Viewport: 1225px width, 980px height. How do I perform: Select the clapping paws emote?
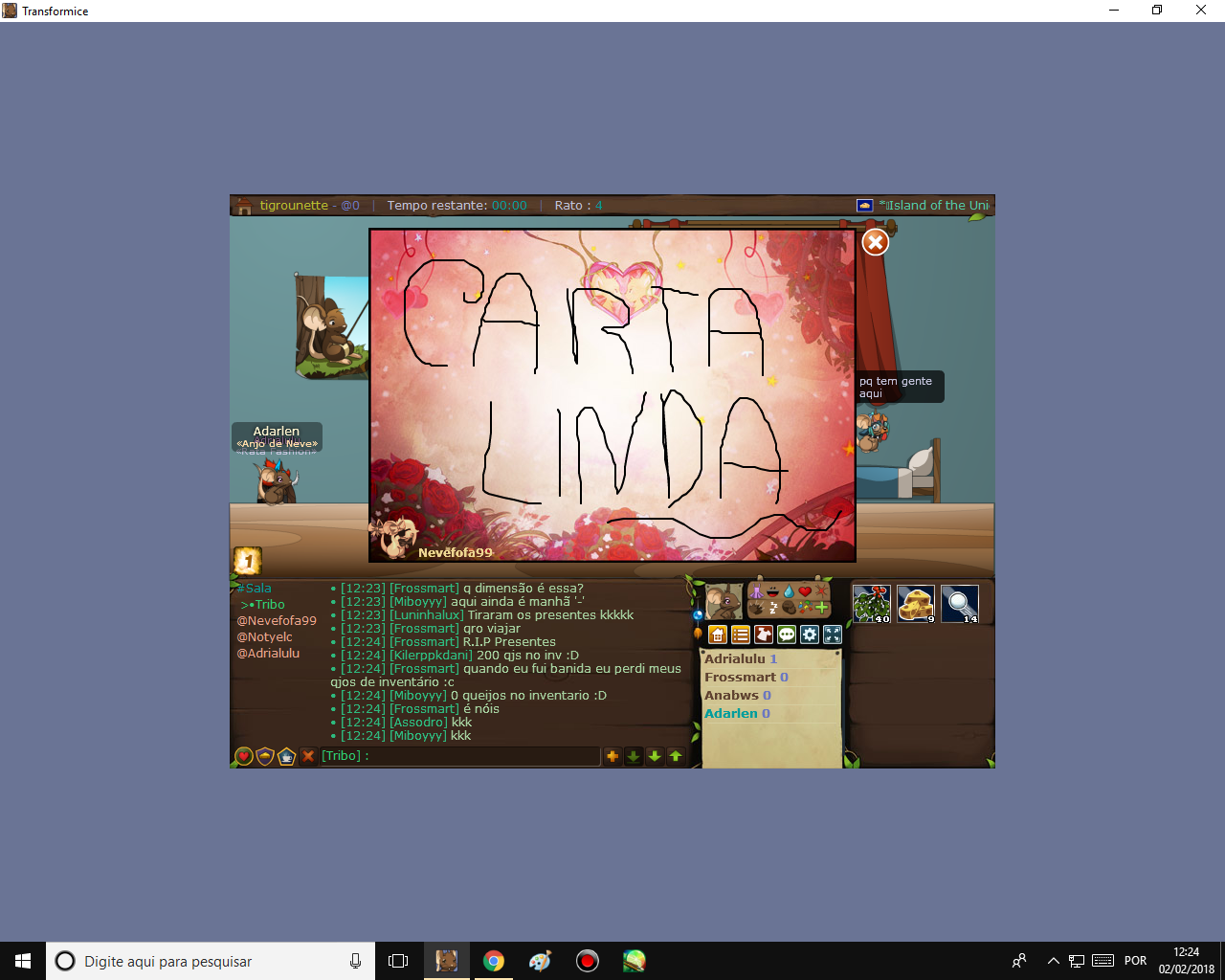pos(756,608)
